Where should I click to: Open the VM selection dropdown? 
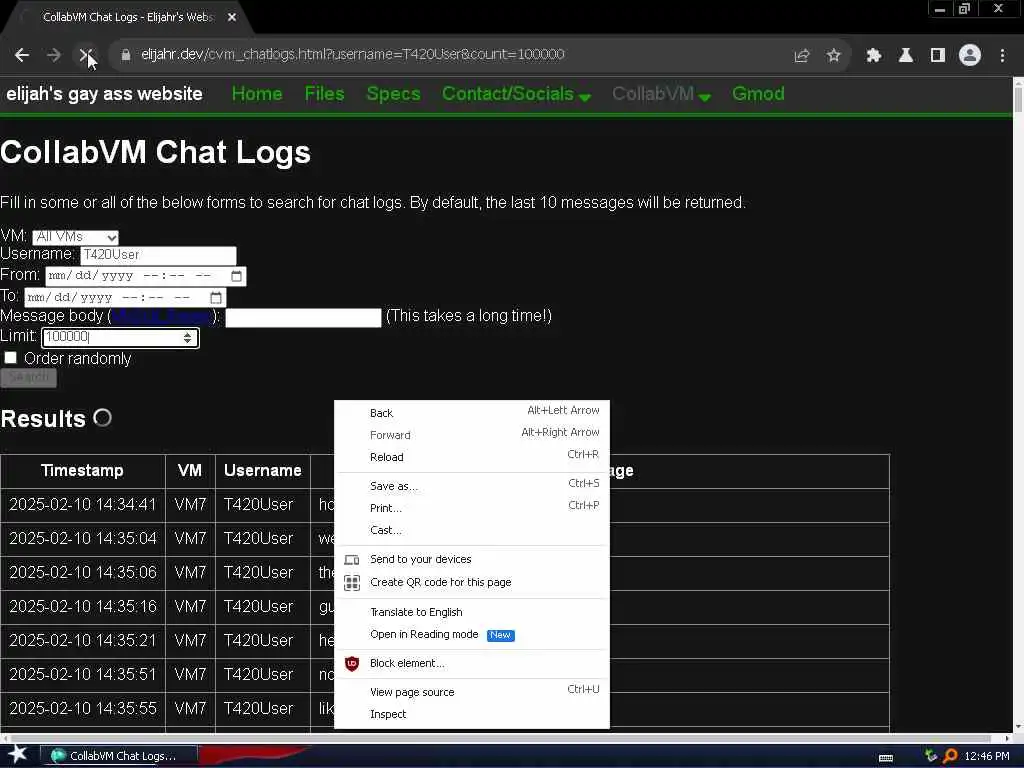pyautogui.click(x=75, y=237)
